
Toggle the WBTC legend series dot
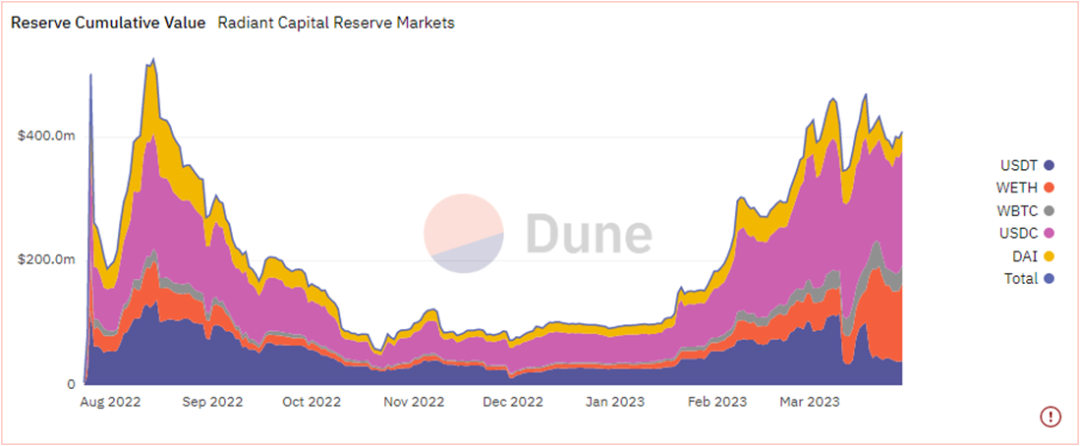pos(1049,210)
